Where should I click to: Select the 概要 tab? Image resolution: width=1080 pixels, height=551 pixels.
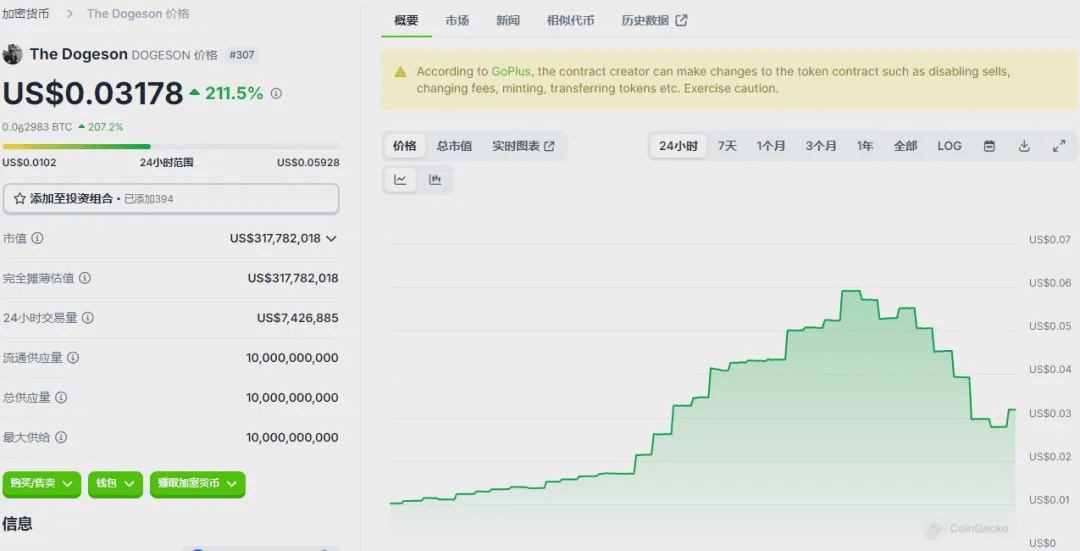click(406, 21)
